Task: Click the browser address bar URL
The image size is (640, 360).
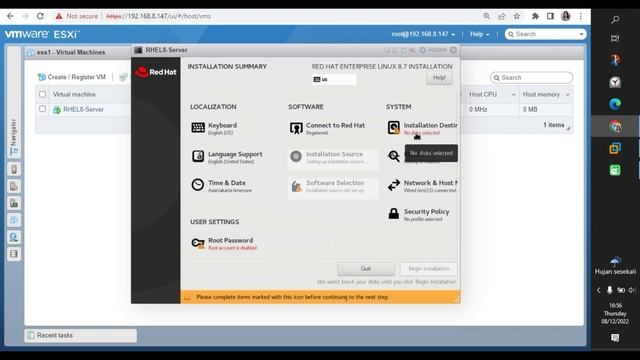Action: click(x=158, y=16)
